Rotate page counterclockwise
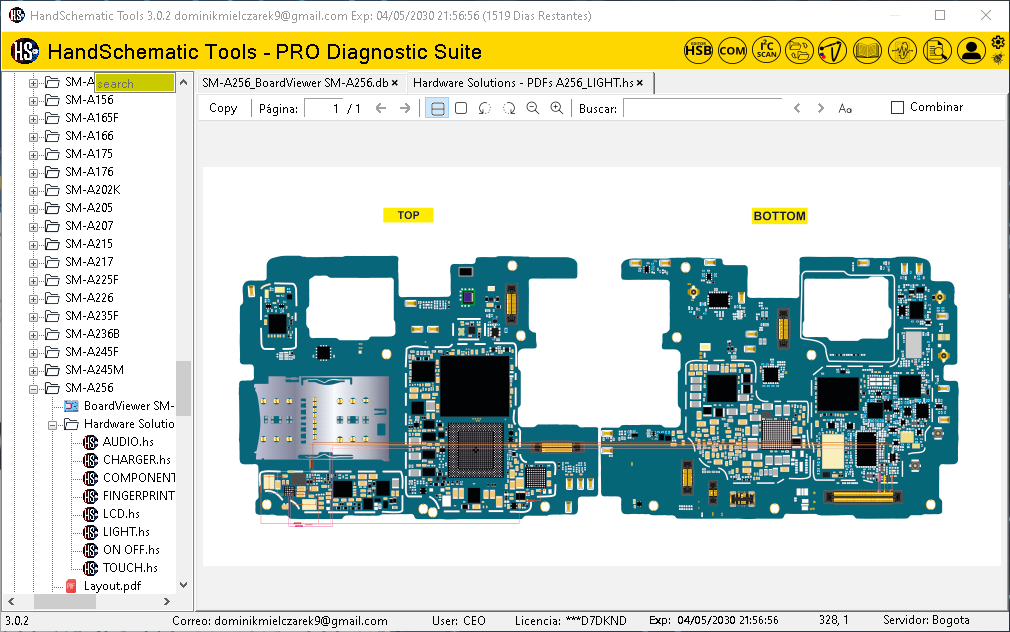This screenshot has height=632, width=1010. [x=484, y=108]
